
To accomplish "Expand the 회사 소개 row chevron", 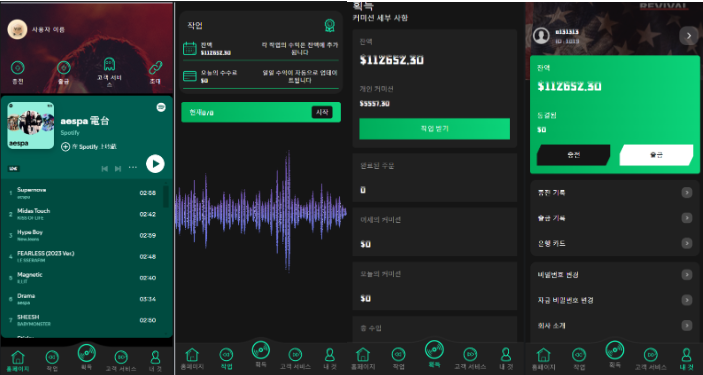I will click(x=686, y=325).
